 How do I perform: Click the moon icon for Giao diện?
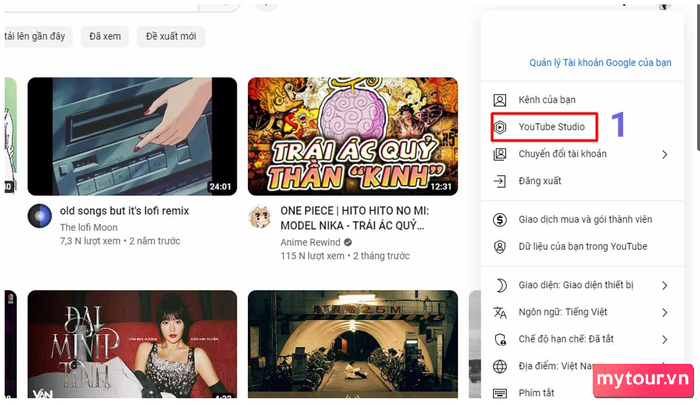click(x=501, y=285)
